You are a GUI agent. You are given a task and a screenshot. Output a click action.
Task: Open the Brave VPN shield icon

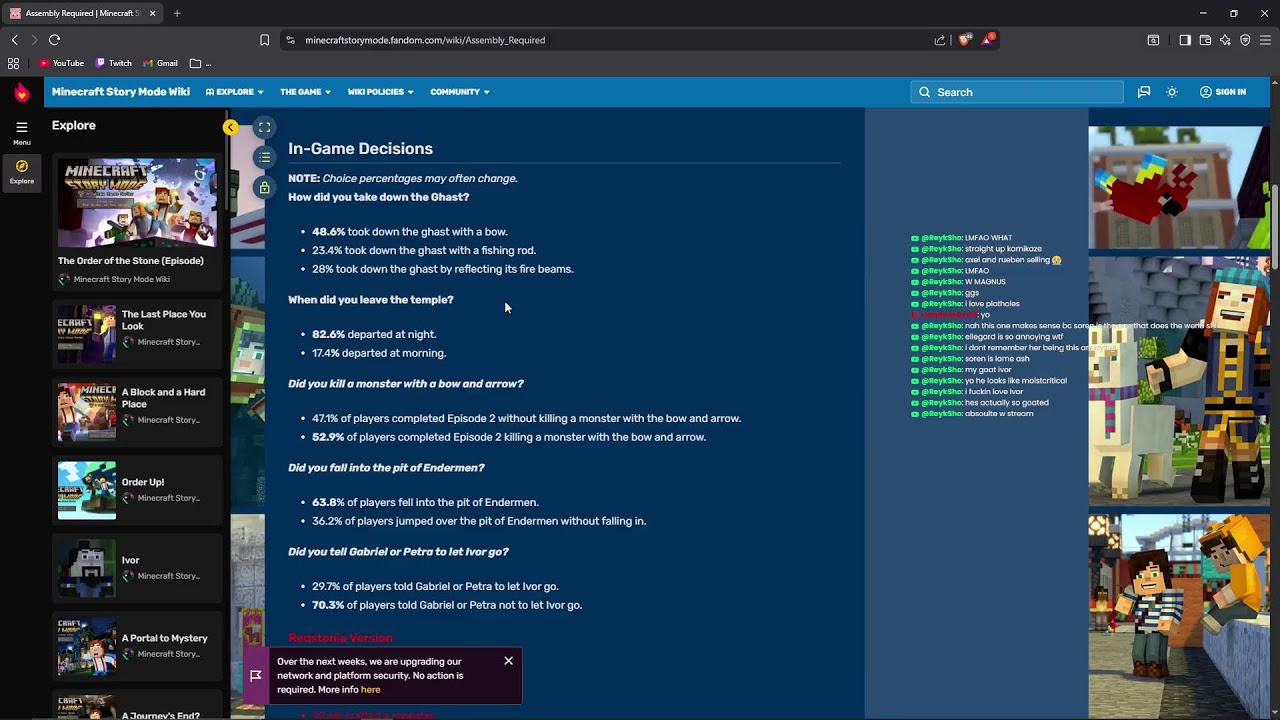point(1245,40)
